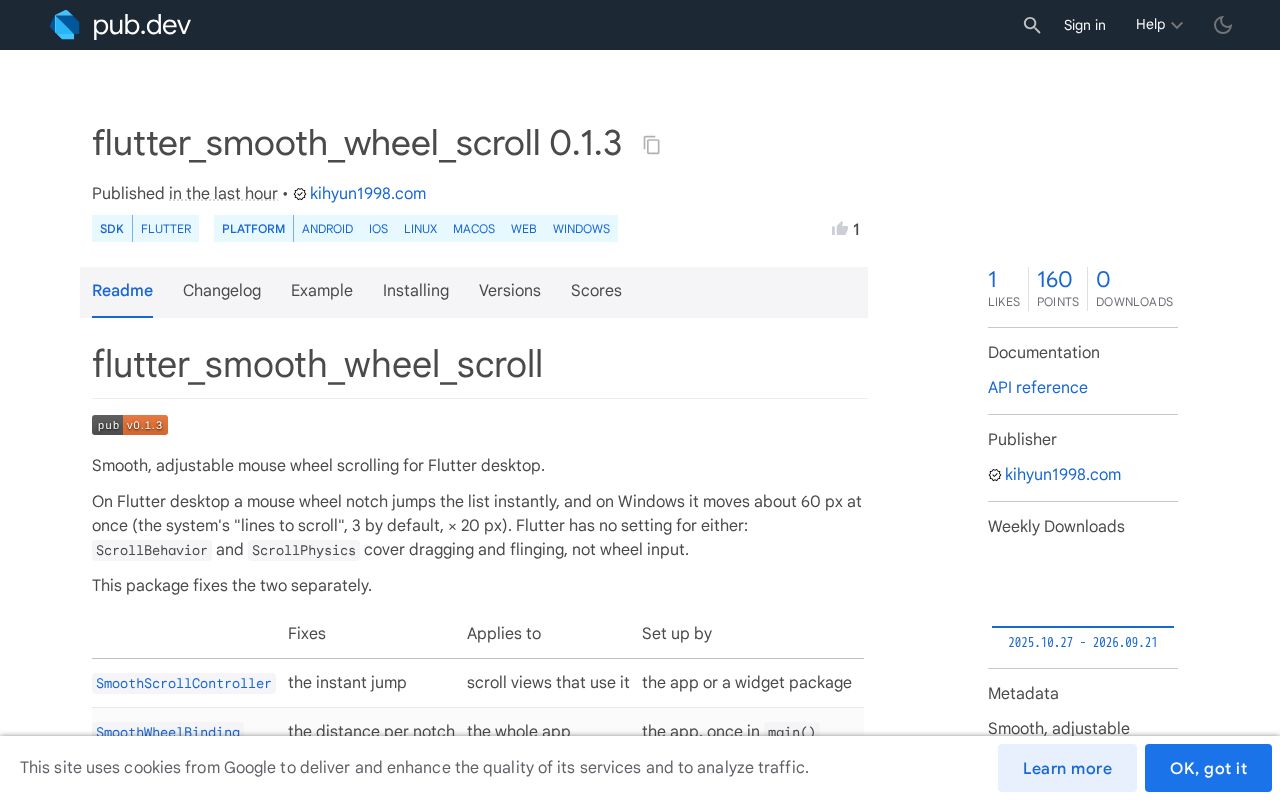
Task: Click the ScrollBehavior inline code
Action: (152, 551)
